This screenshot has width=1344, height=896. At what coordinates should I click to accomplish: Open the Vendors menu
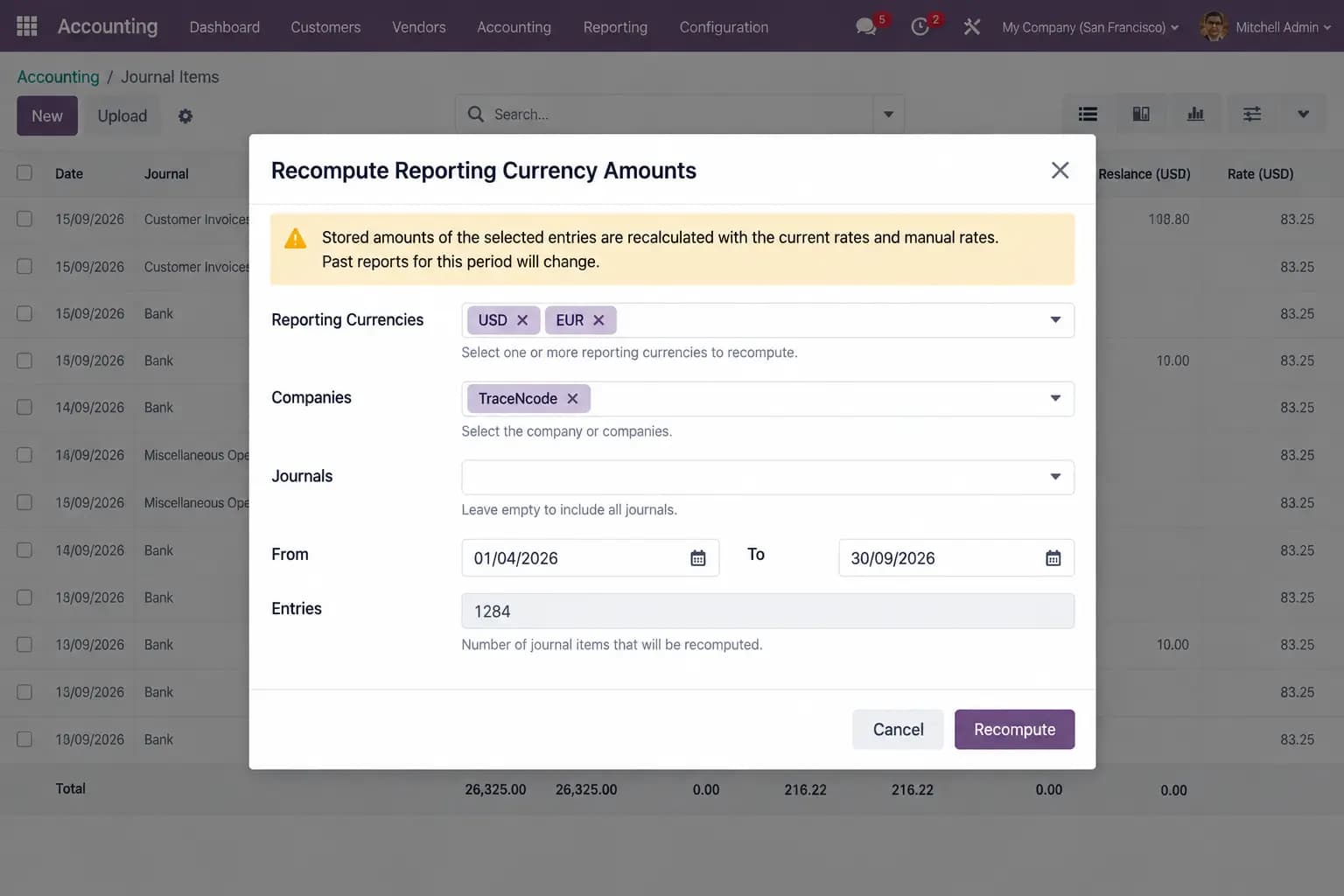pos(418,27)
